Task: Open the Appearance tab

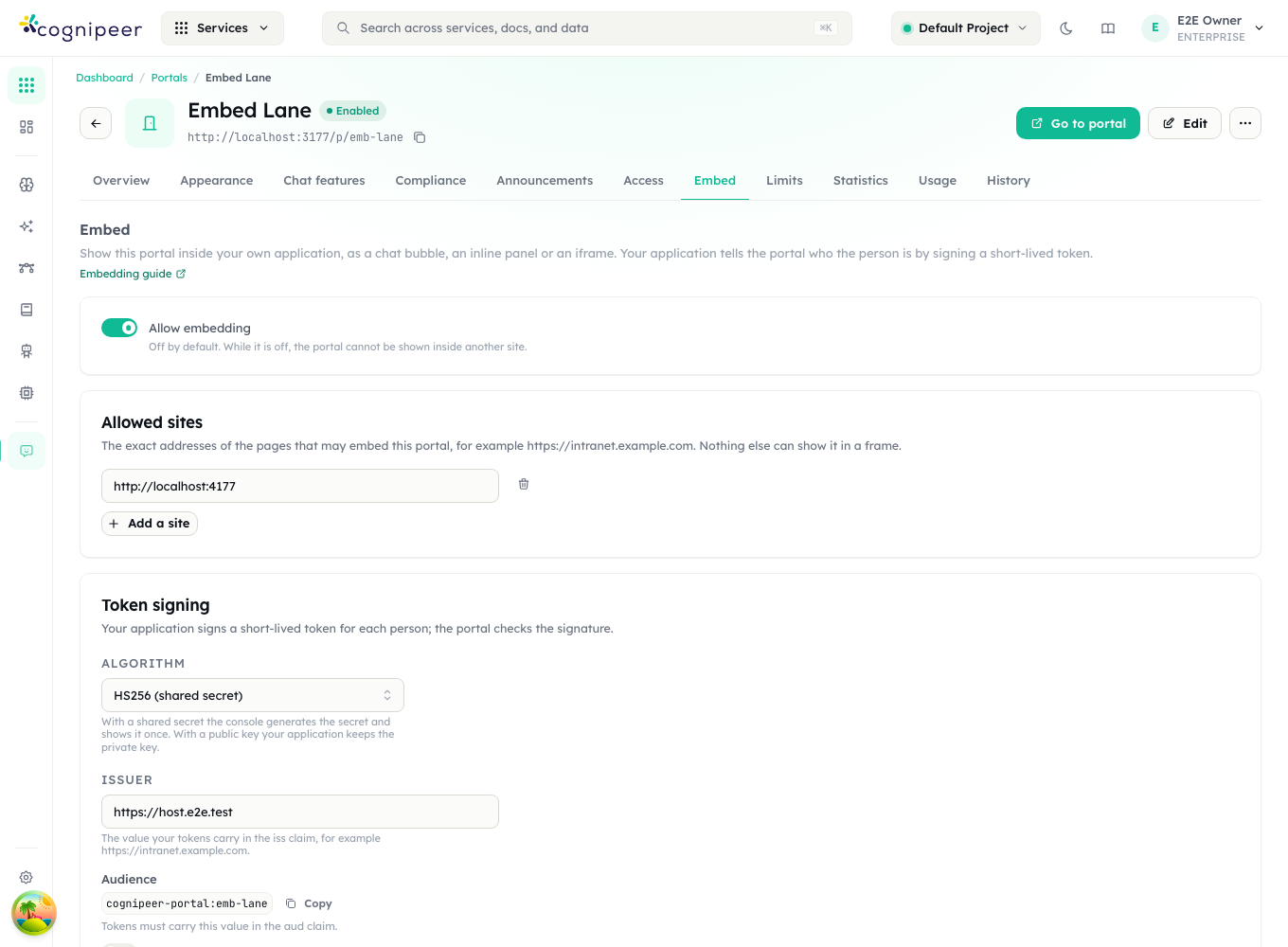Action: pos(217,181)
